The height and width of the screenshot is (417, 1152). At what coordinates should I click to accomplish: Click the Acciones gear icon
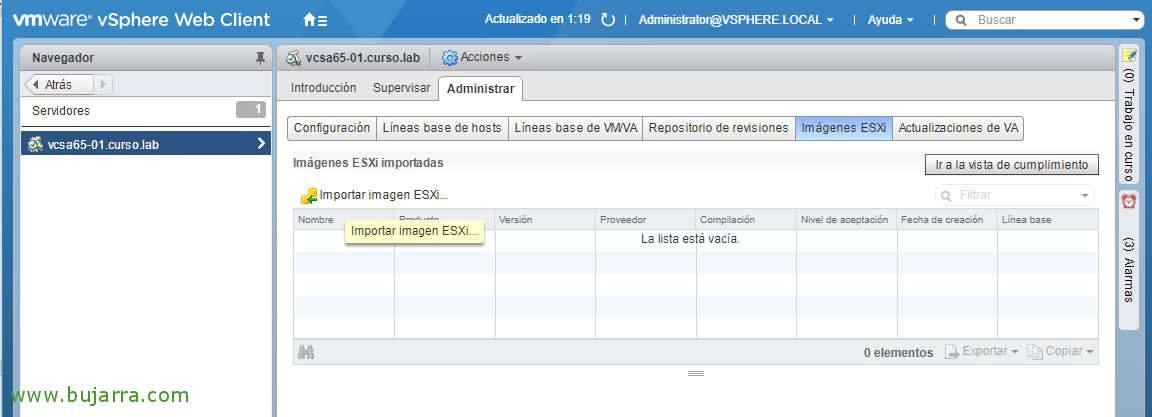pos(449,57)
